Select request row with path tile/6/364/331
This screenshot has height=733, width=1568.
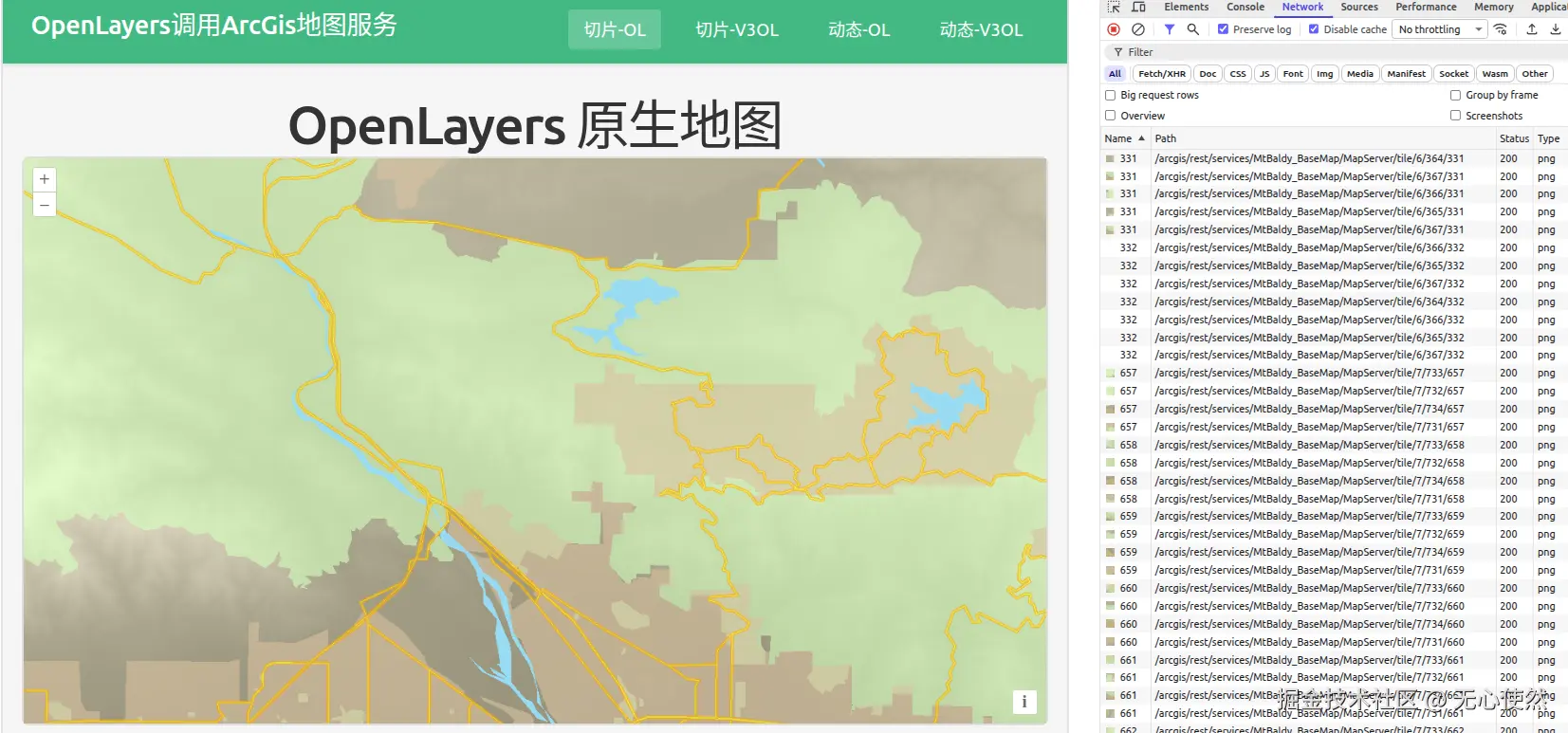[x=1334, y=158]
